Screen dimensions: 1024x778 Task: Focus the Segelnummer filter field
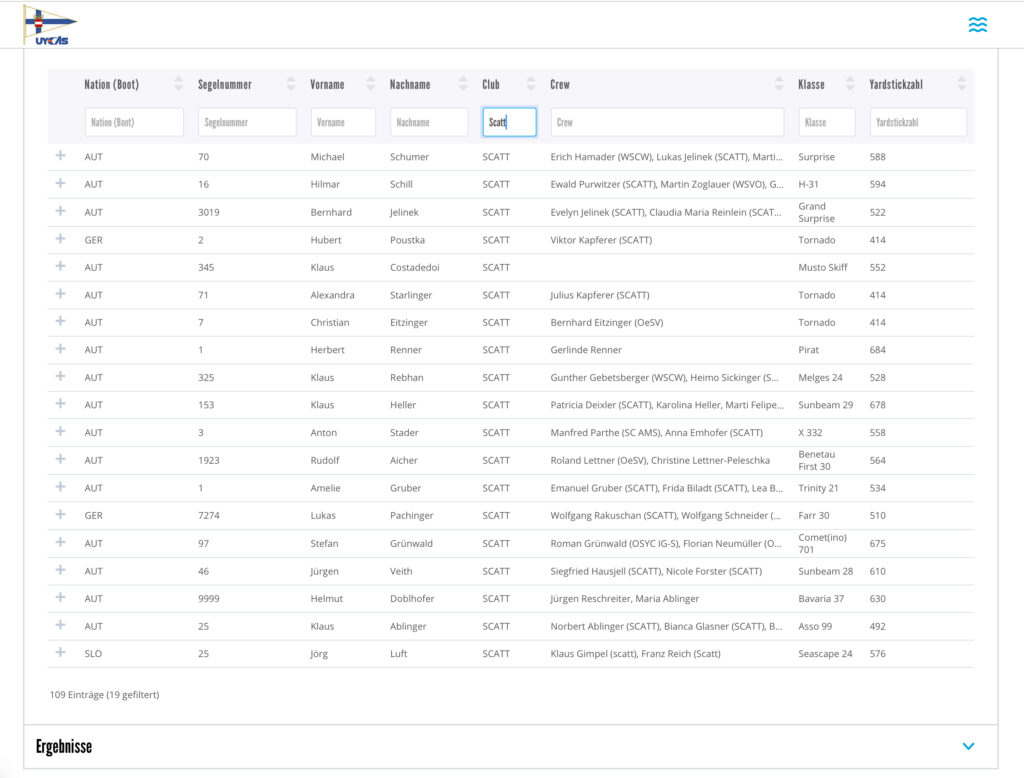247,122
